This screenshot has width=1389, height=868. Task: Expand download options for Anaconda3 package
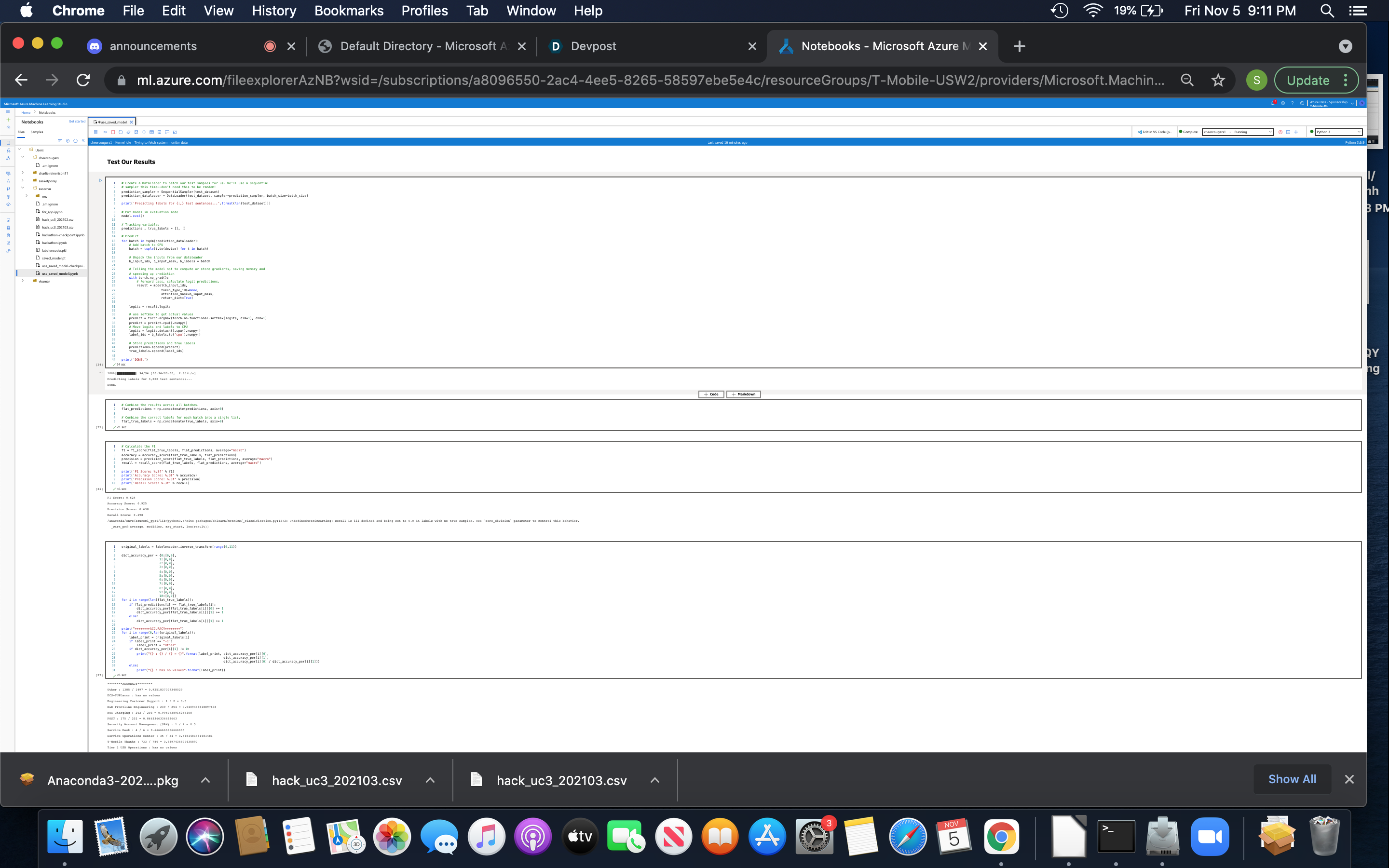point(205,780)
